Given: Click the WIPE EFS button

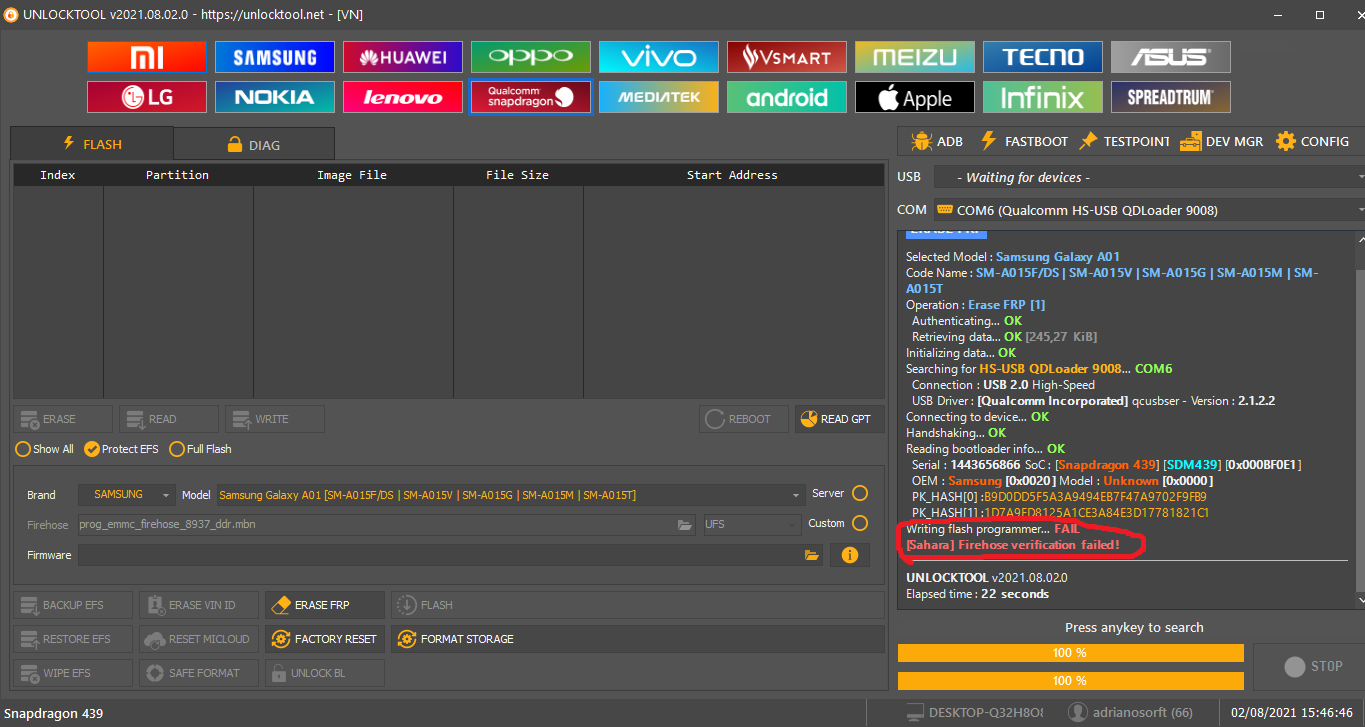Looking at the screenshot, I should (x=72, y=673).
